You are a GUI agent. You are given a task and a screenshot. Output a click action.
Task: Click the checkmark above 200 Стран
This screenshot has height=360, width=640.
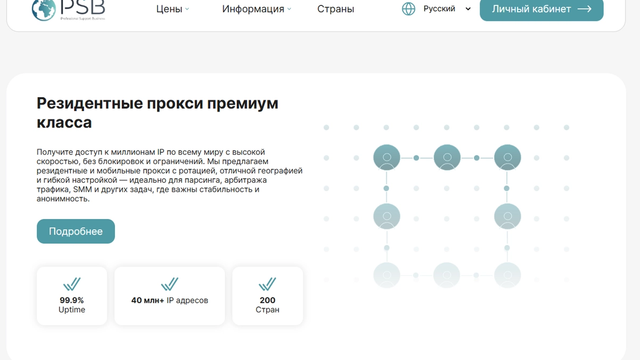(267, 284)
